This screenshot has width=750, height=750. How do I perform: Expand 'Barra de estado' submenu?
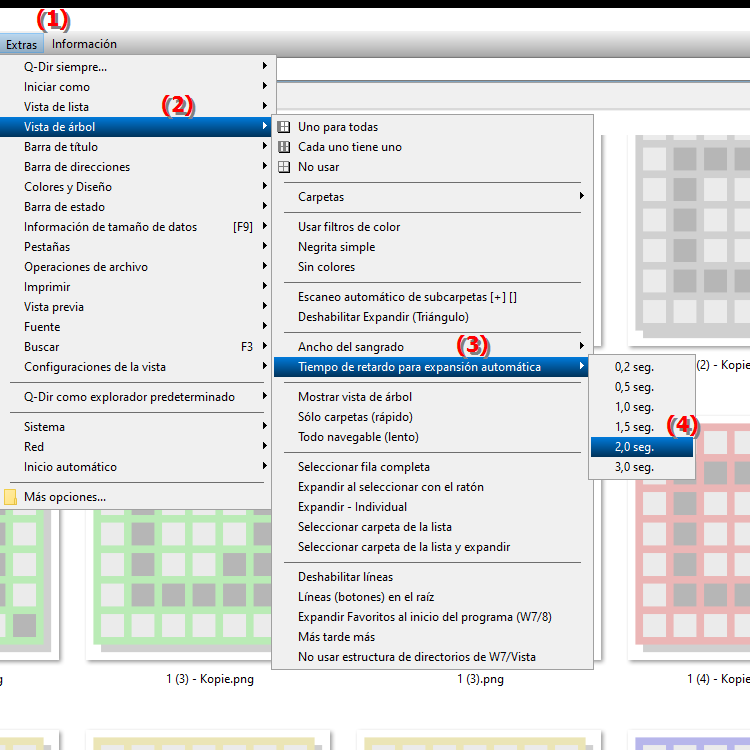pos(136,207)
